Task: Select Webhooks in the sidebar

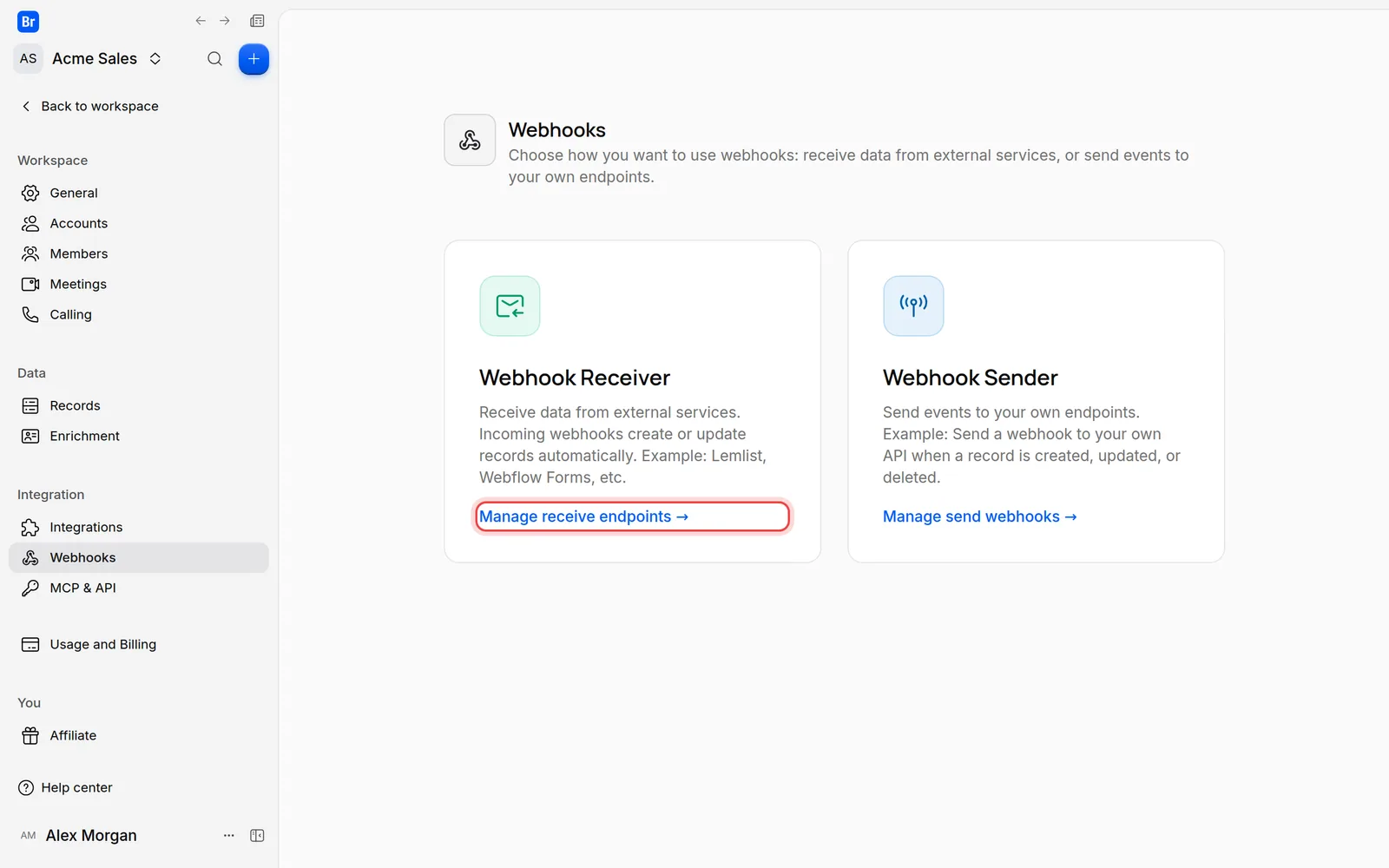Action: [139, 557]
